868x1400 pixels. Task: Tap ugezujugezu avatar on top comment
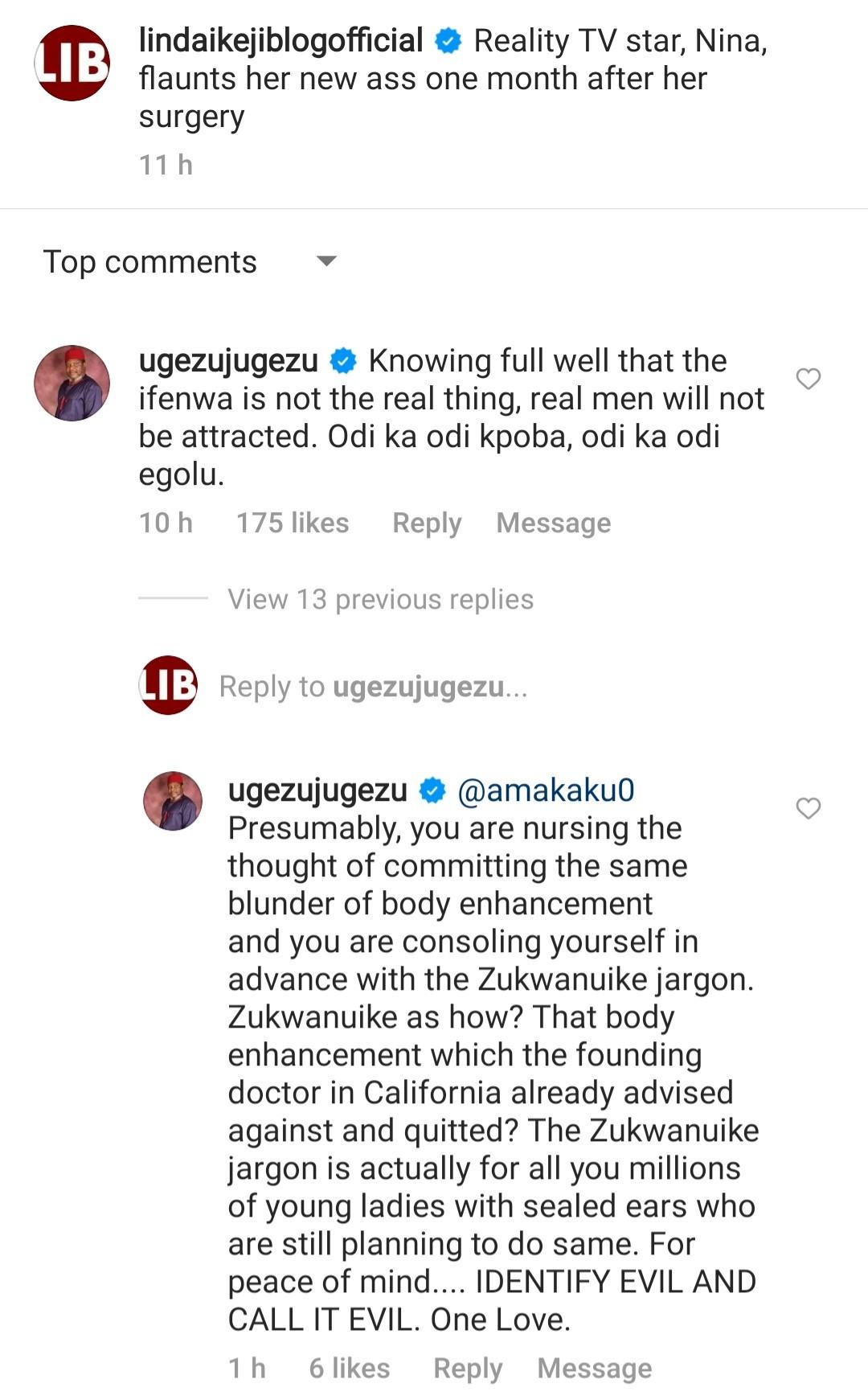tap(72, 383)
